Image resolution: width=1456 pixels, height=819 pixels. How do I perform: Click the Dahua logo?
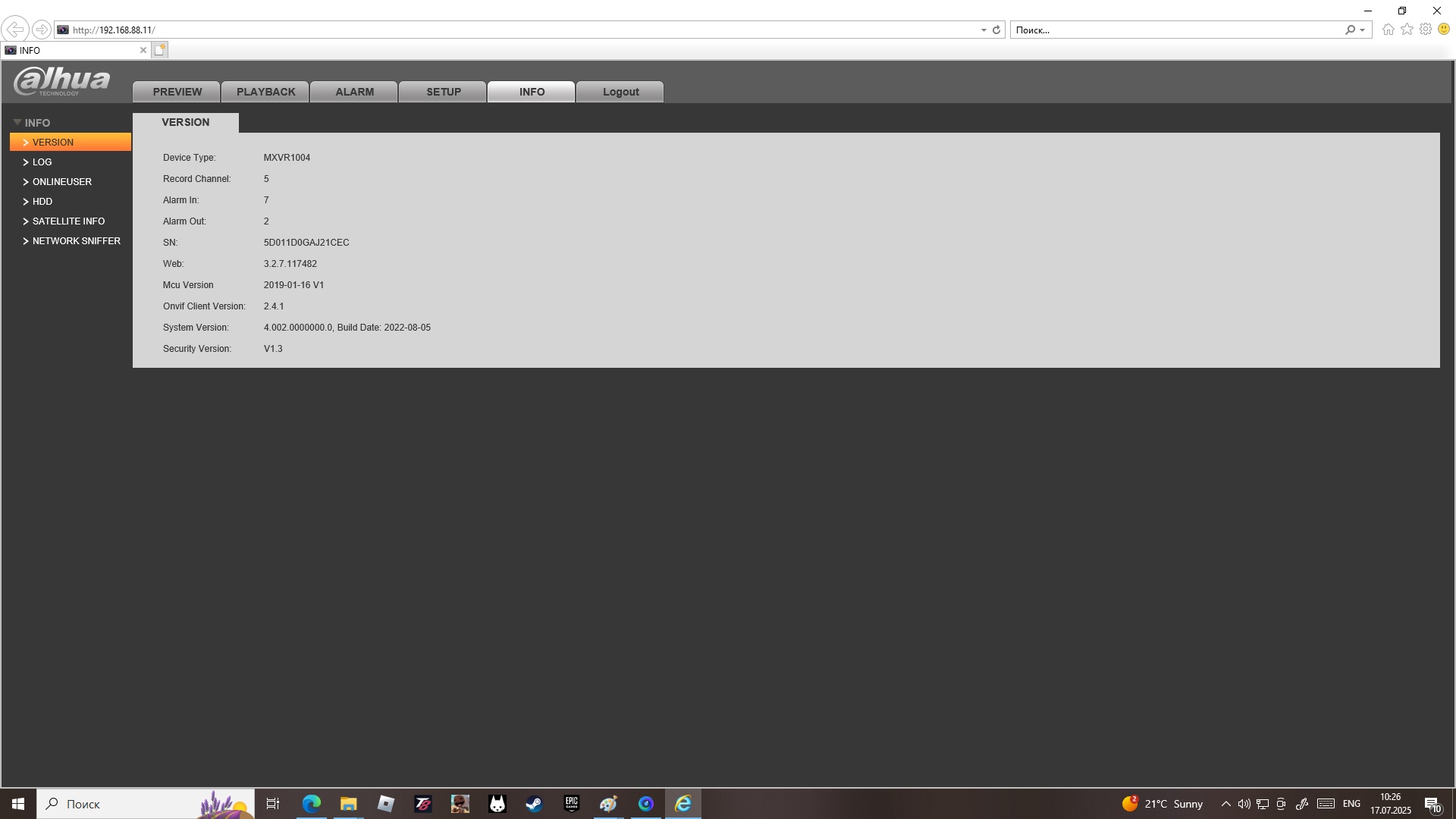[x=61, y=81]
